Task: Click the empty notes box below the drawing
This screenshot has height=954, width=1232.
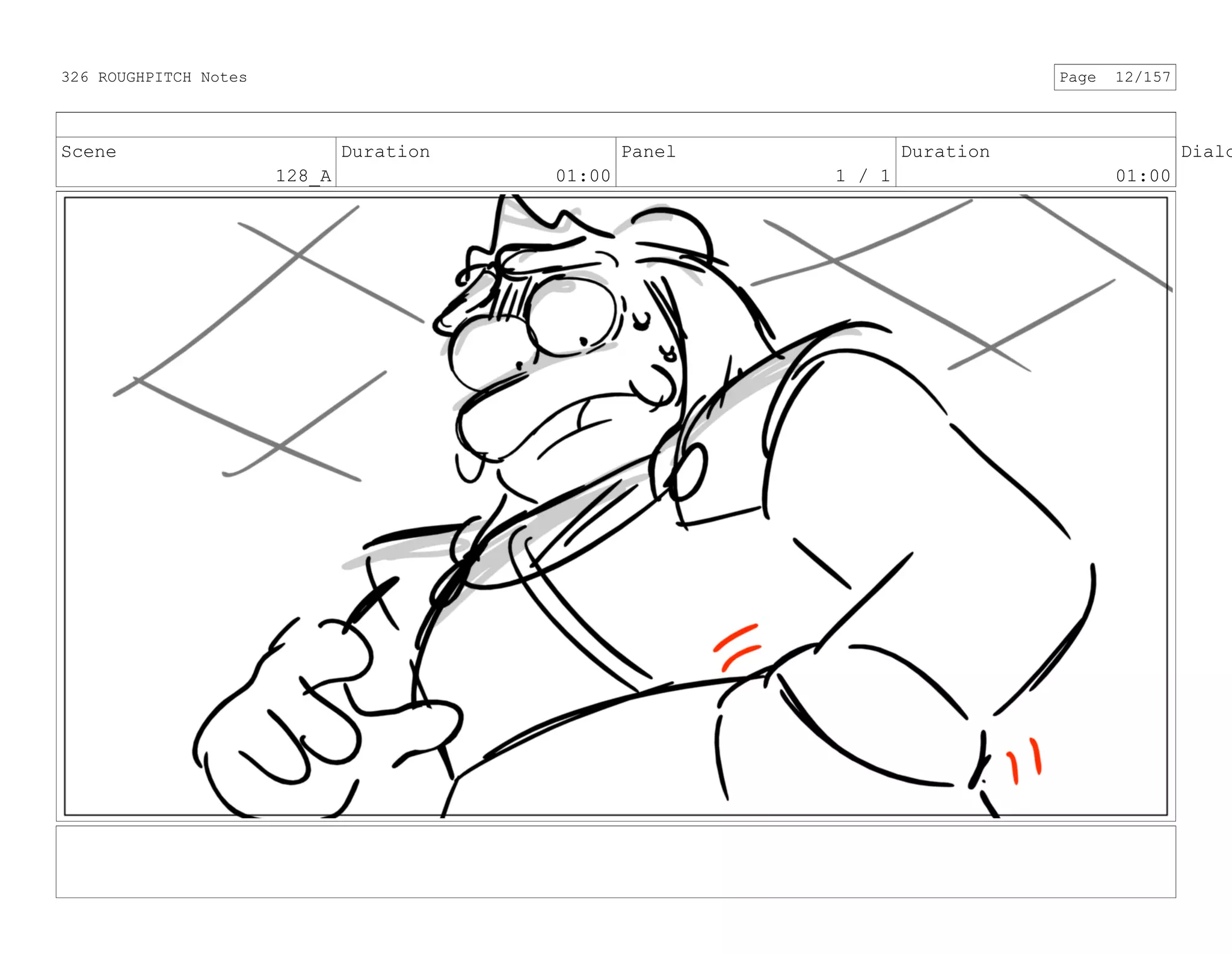Action: pos(615,861)
